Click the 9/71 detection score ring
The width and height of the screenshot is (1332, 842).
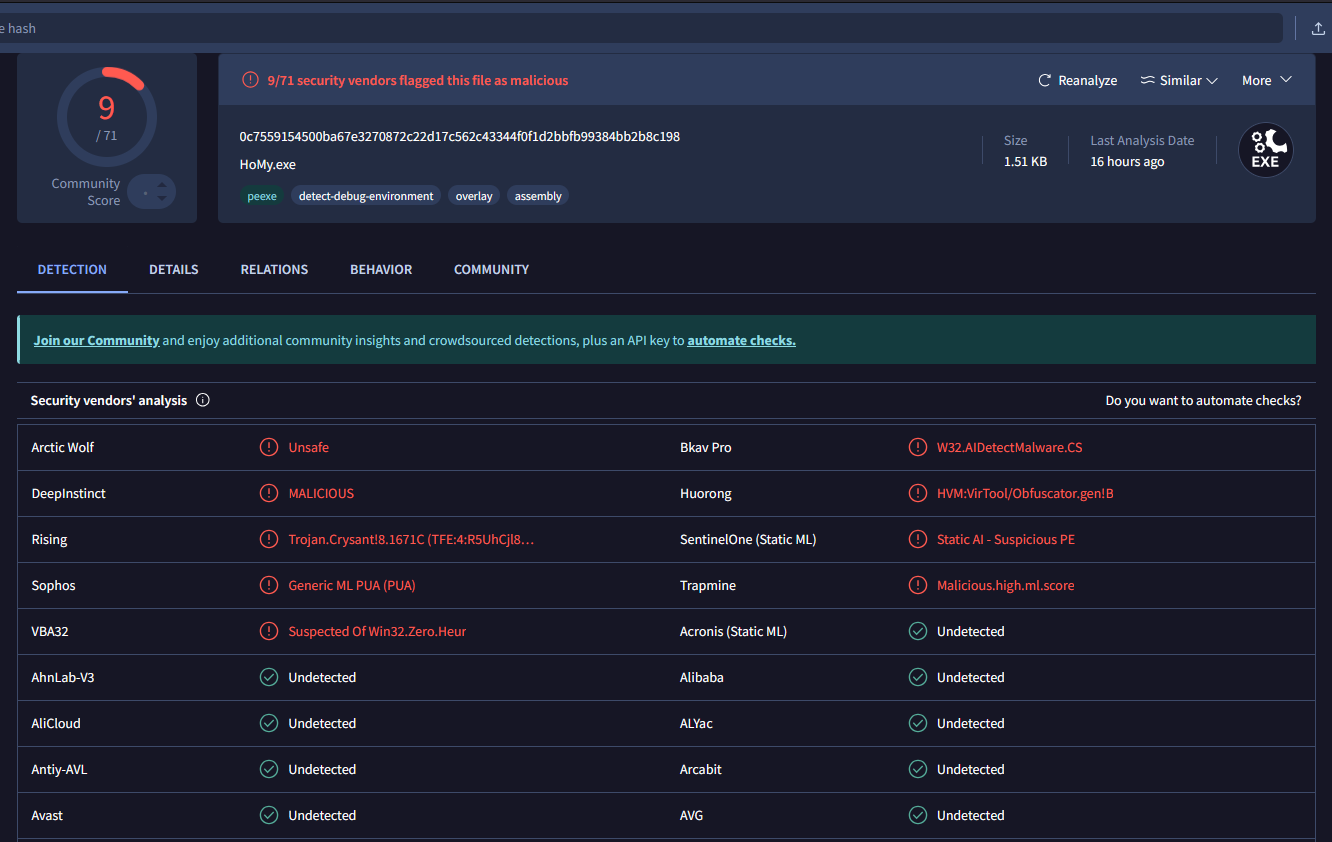tap(106, 116)
